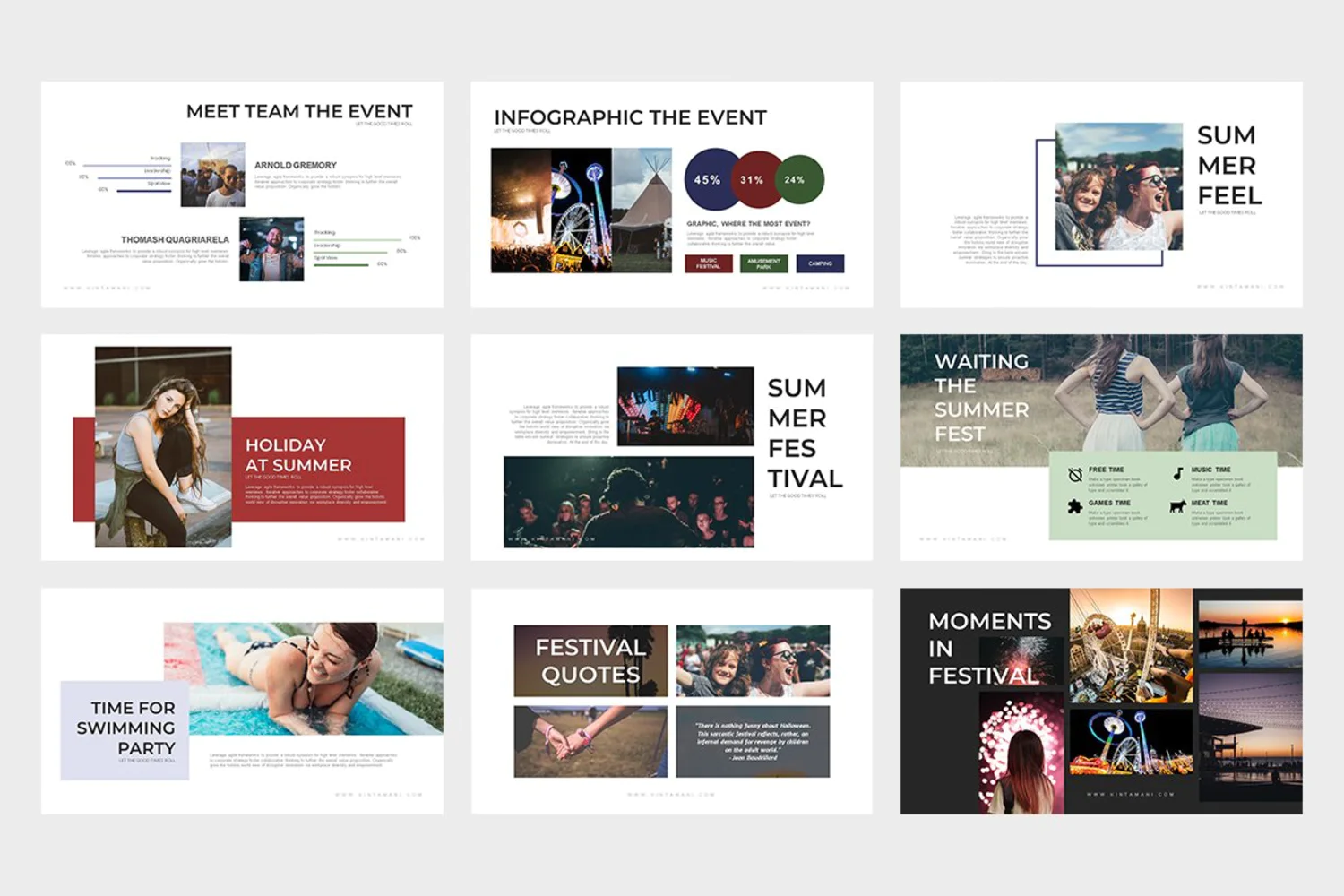Click the puzzle piece Games Time icon

click(1075, 506)
